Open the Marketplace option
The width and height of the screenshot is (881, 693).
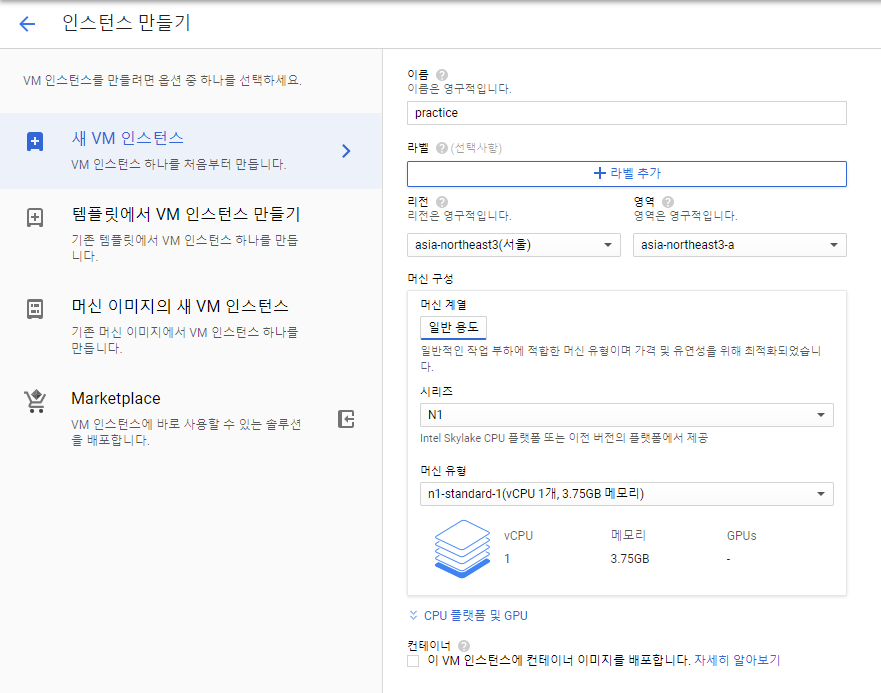tap(191, 418)
